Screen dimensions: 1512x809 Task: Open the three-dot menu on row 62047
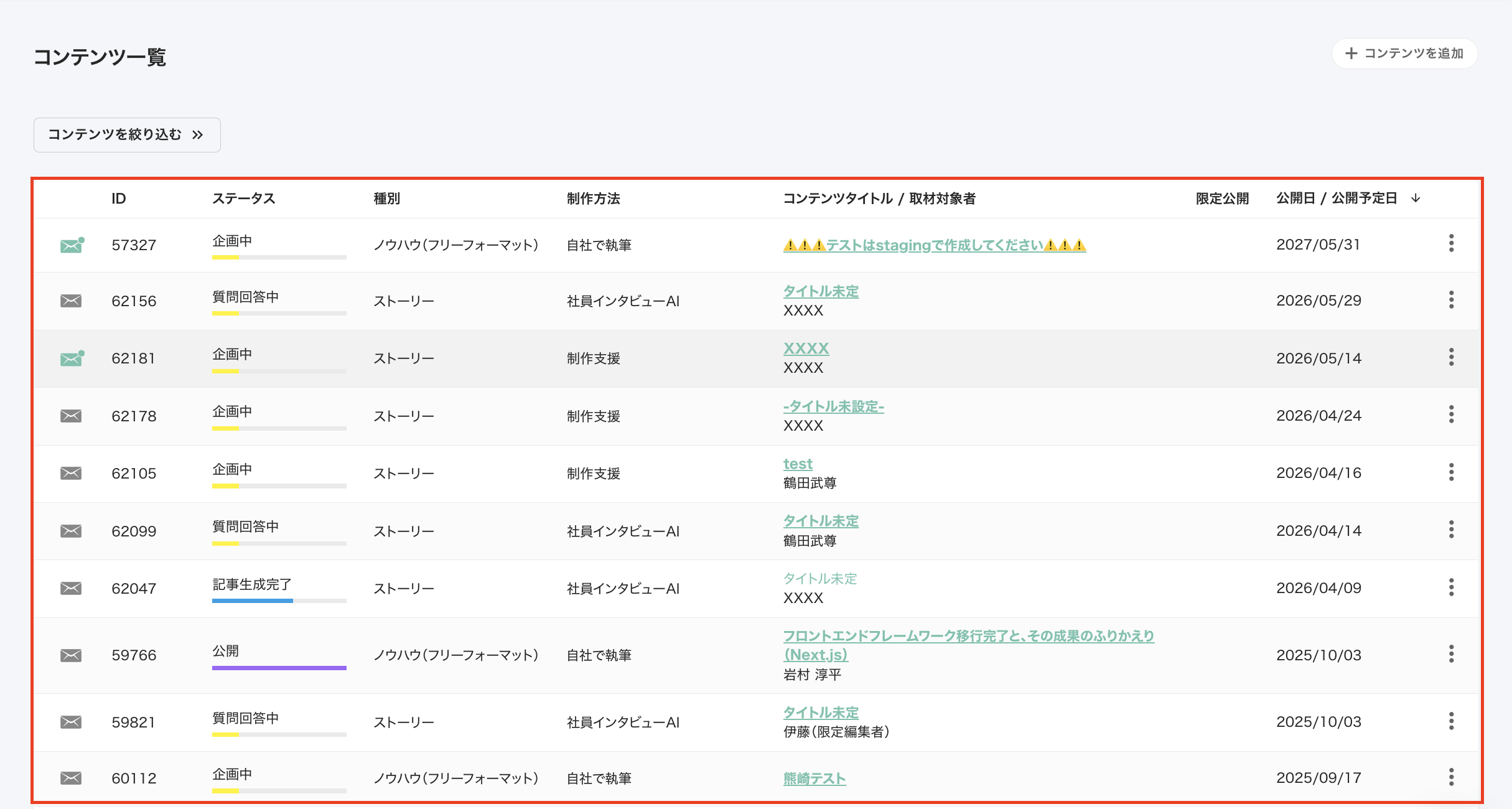click(x=1451, y=587)
